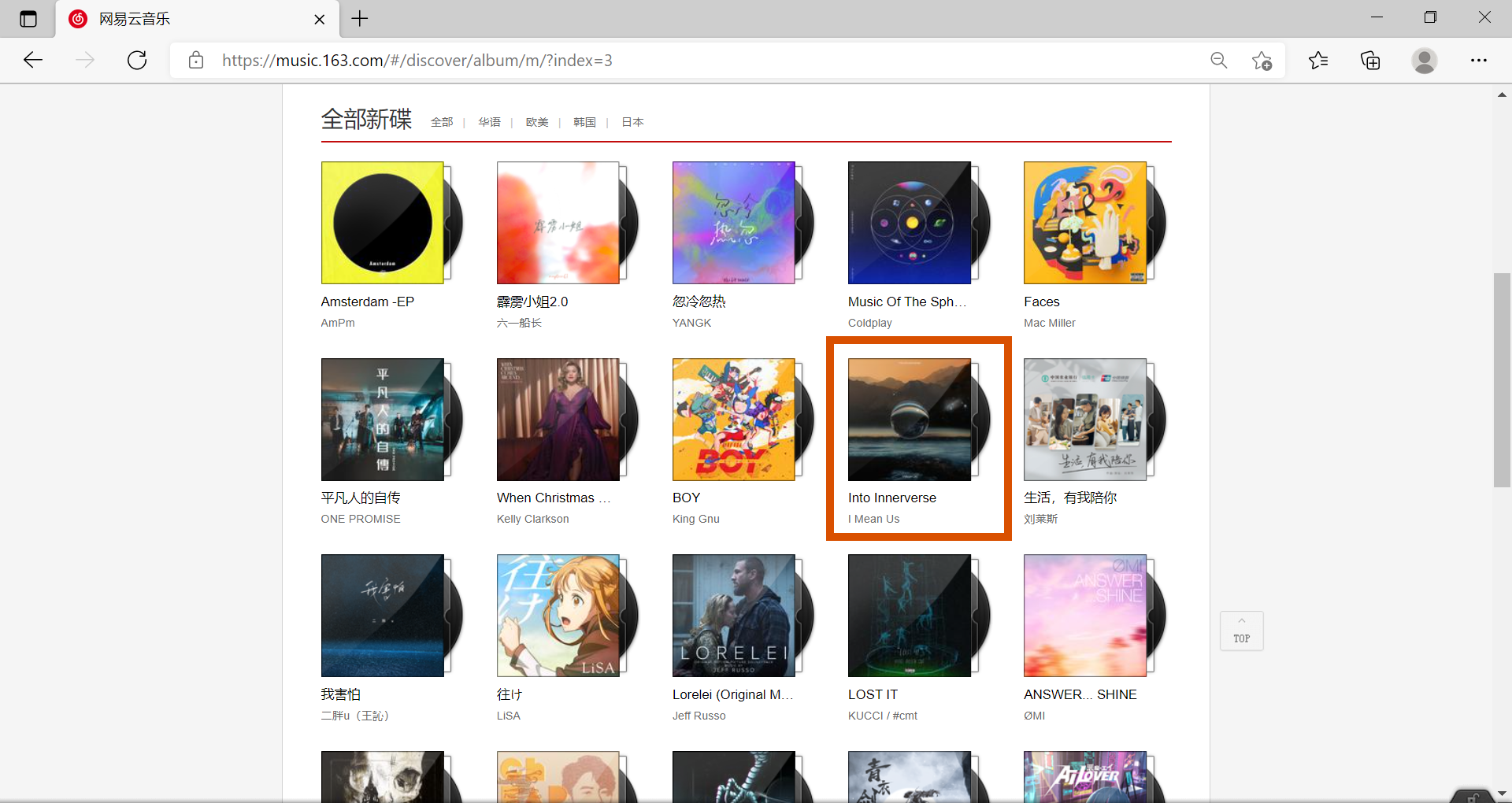Image resolution: width=1512 pixels, height=803 pixels.
Task: Click the TOP back-to-top button
Action: pyautogui.click(x=1241, y=631)
